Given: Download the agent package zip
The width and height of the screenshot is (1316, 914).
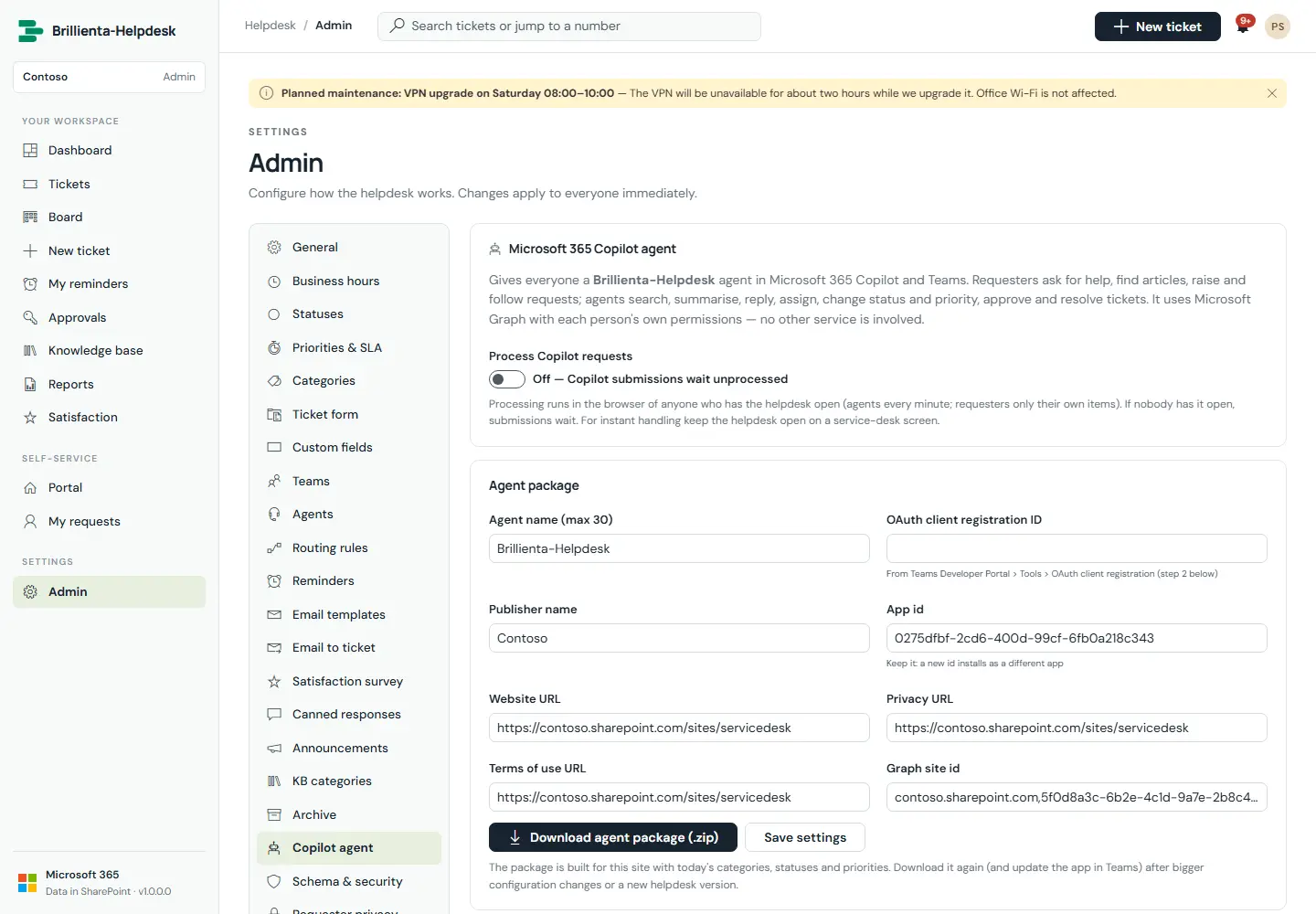Looking at the screenshot, I should click(613, 837).
